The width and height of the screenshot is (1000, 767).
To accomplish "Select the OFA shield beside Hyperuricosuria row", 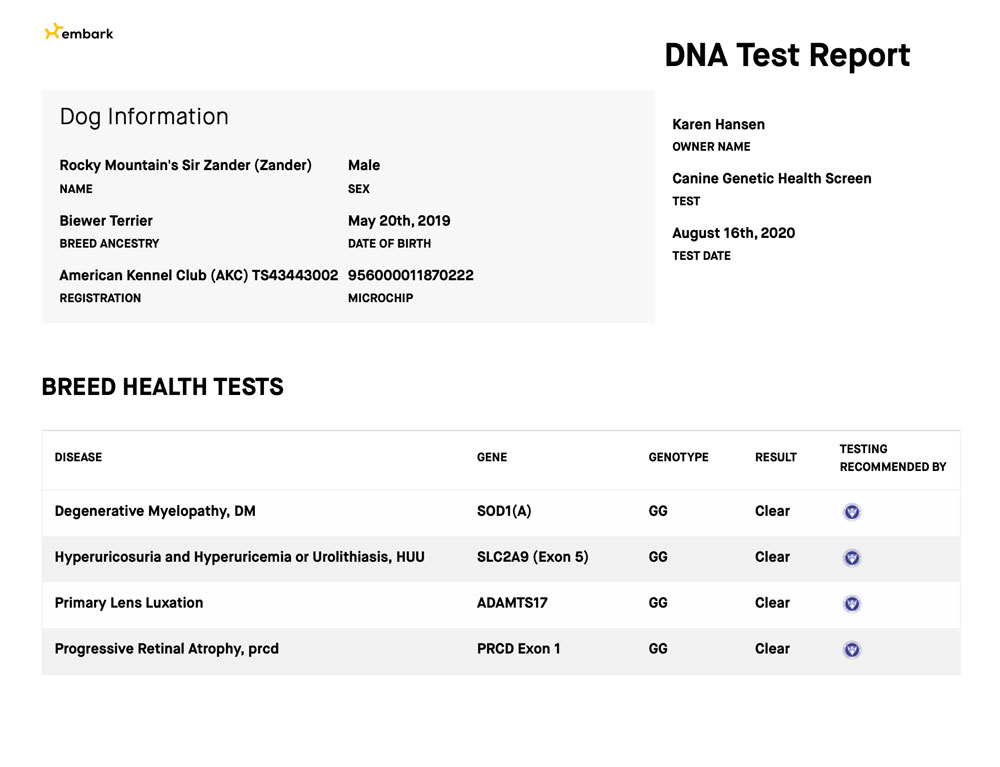I will click(851, 557).
